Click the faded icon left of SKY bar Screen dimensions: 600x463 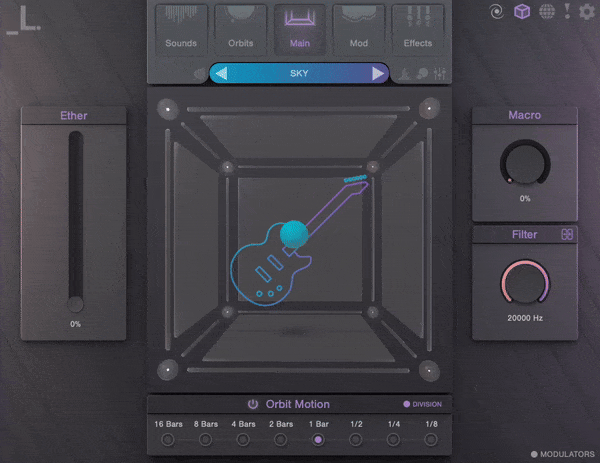click(x=199, y=73)
